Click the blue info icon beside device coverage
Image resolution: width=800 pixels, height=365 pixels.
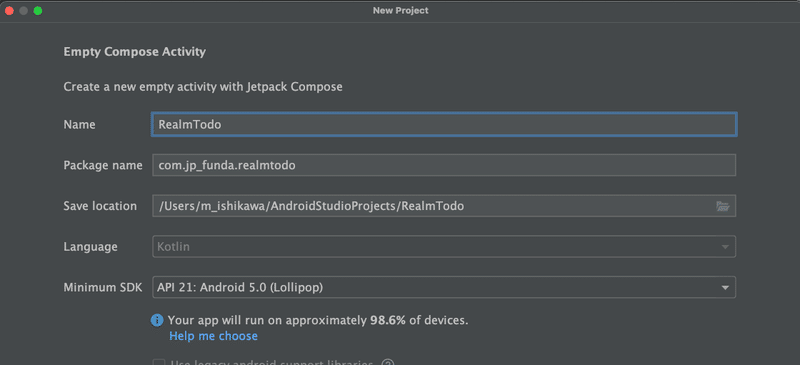tap(157, 321)
